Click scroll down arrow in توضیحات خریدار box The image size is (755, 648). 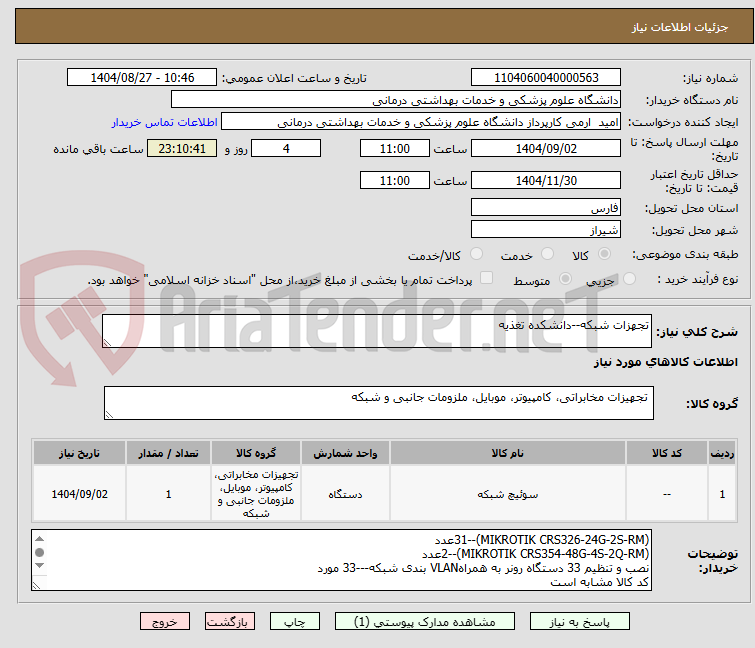coord(39,565)
